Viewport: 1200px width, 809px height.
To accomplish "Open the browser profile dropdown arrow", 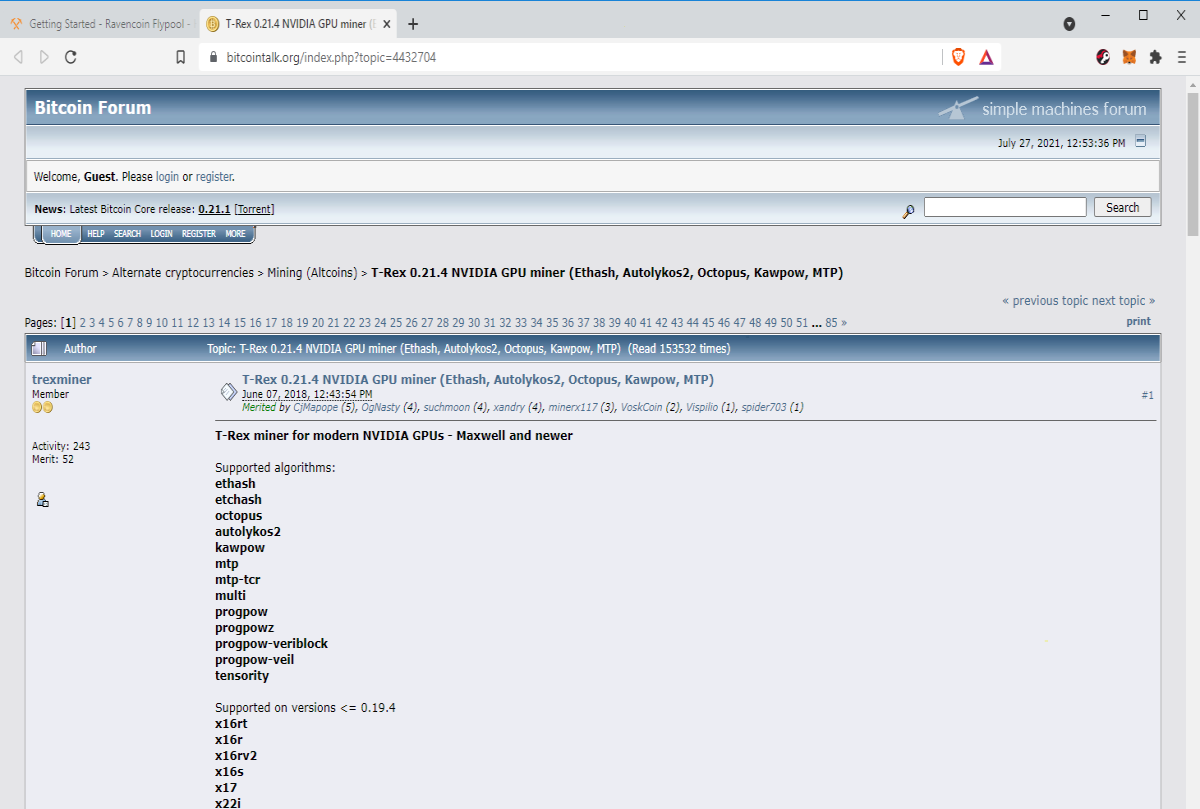I will 1069,23.
